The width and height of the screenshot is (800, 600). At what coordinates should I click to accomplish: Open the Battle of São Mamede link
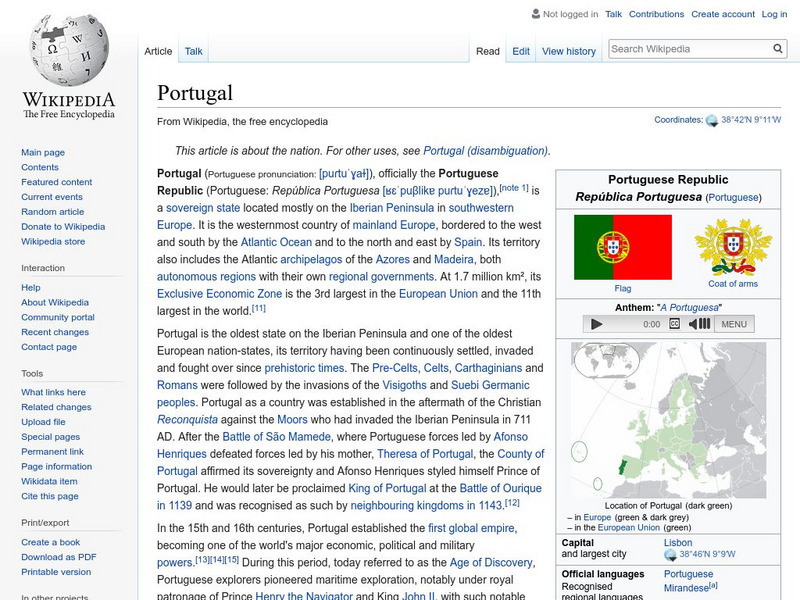pos(277,437)
